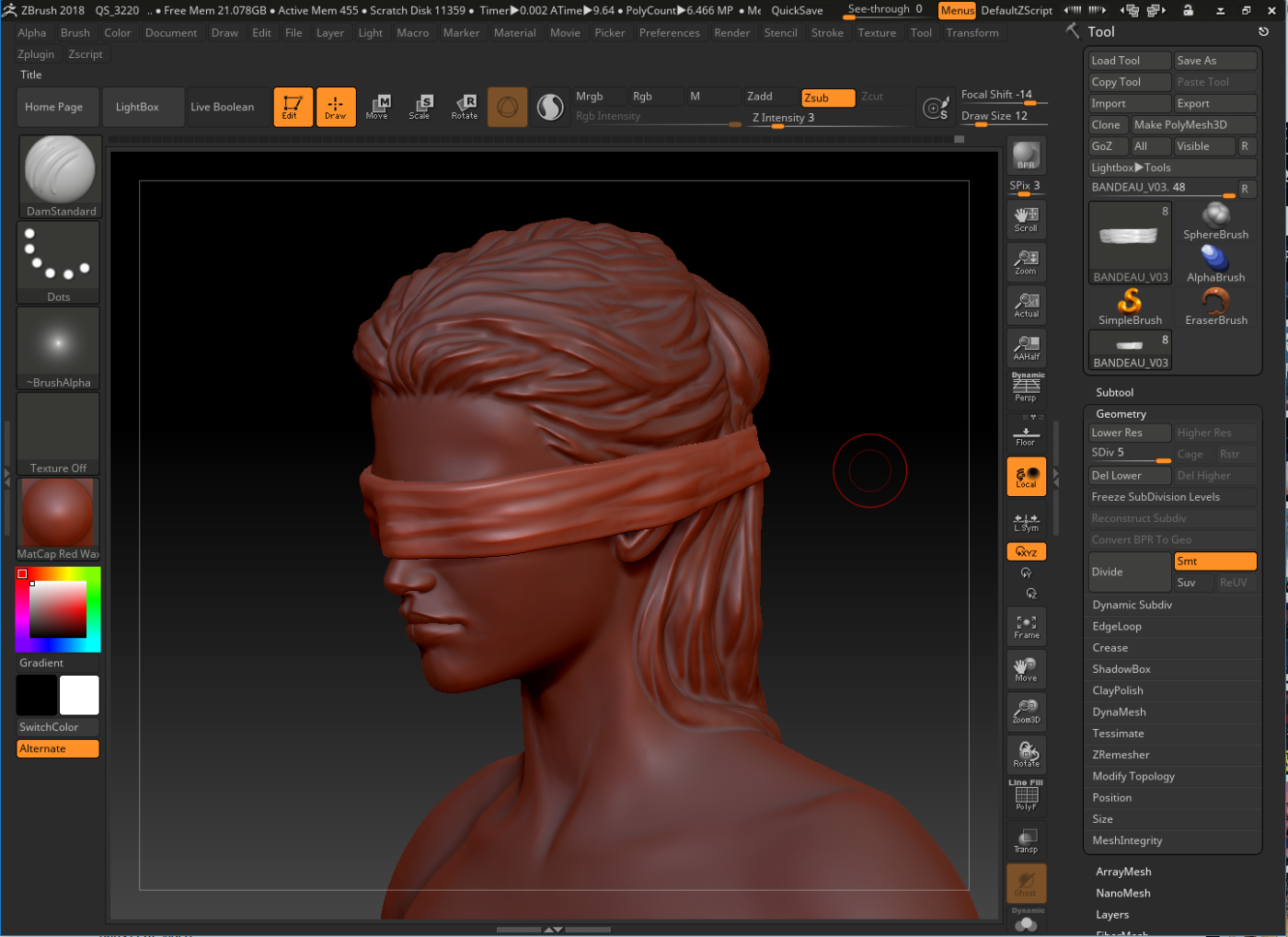Adjust the Draw Size slider
Viewport: 1288px width, 937px height.
coord(1003,117)
